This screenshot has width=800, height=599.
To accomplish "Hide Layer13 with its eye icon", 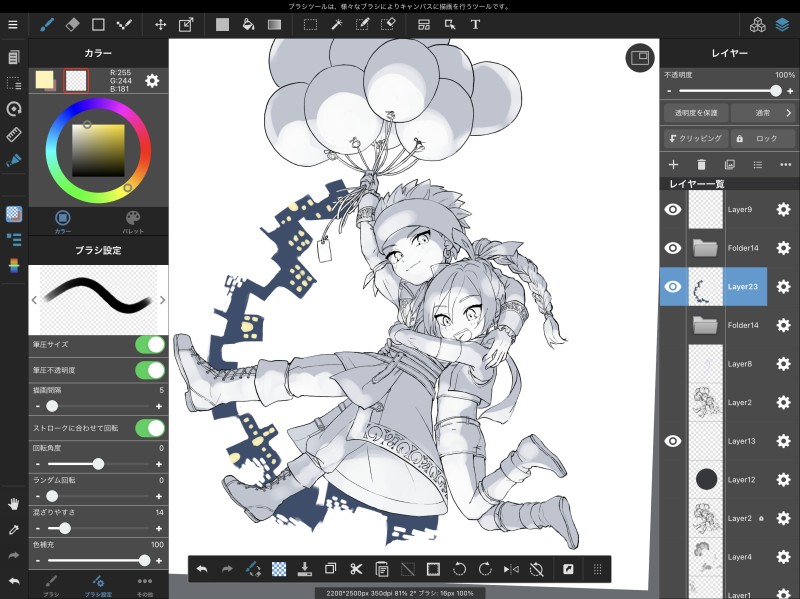I will (x=673, y=441).
